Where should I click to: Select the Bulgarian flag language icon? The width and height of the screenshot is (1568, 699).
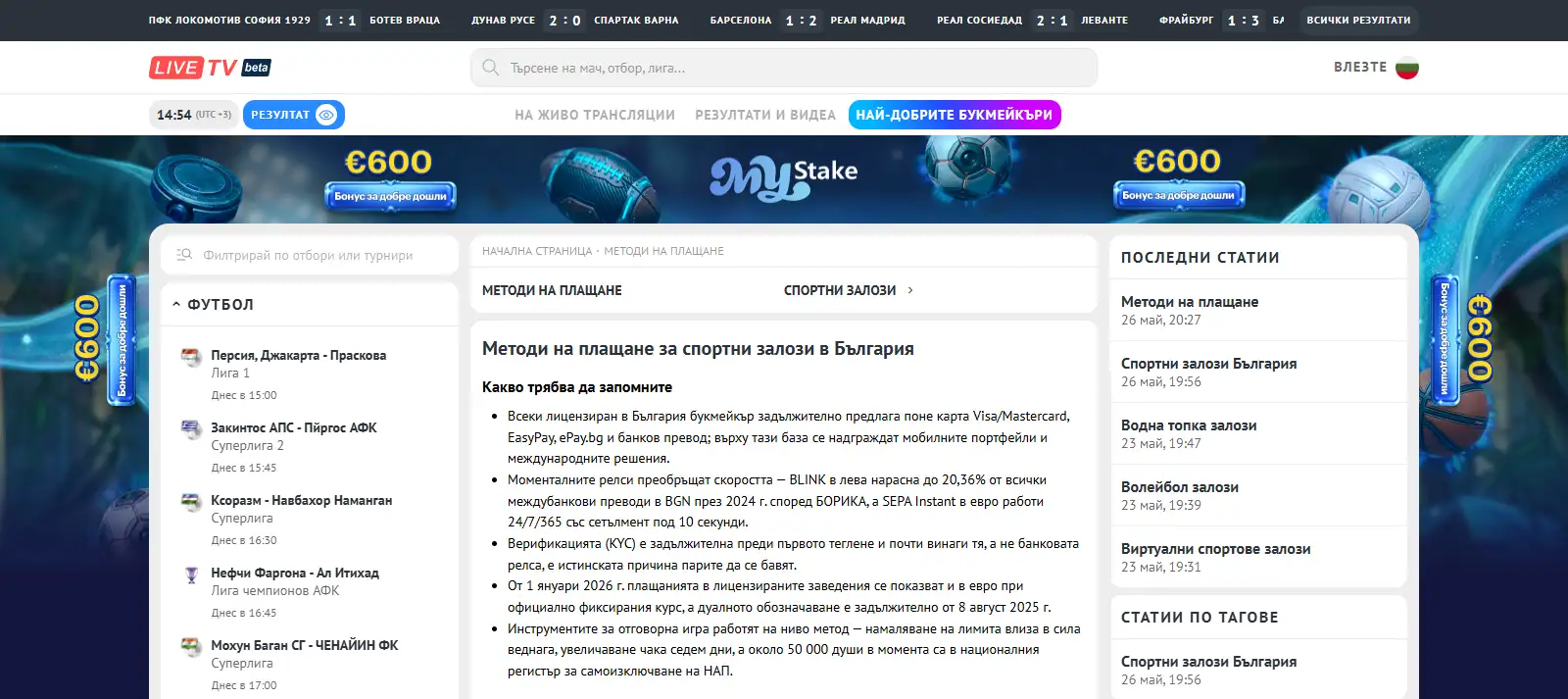(1407, 68)
